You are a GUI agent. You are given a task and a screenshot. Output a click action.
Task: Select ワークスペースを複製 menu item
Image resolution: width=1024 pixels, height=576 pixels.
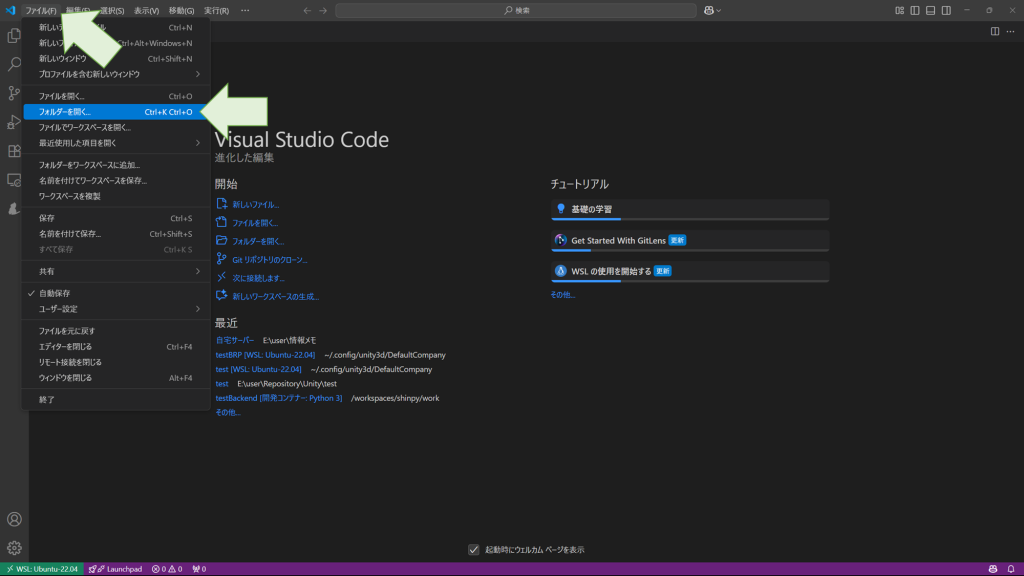[116, 196]
